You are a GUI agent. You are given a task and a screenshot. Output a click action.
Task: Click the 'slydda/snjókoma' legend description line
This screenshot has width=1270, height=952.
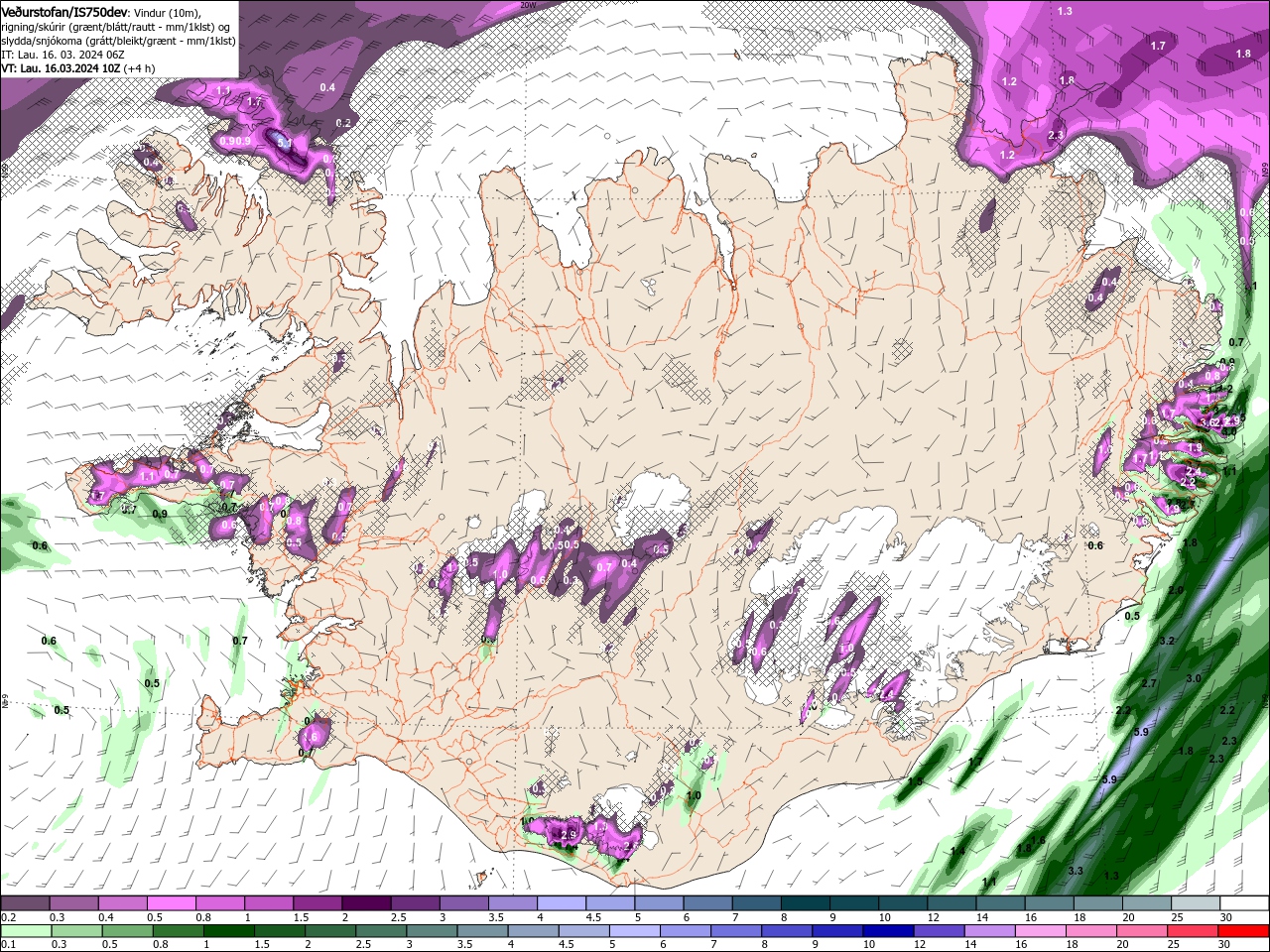[x=118, y=41]
